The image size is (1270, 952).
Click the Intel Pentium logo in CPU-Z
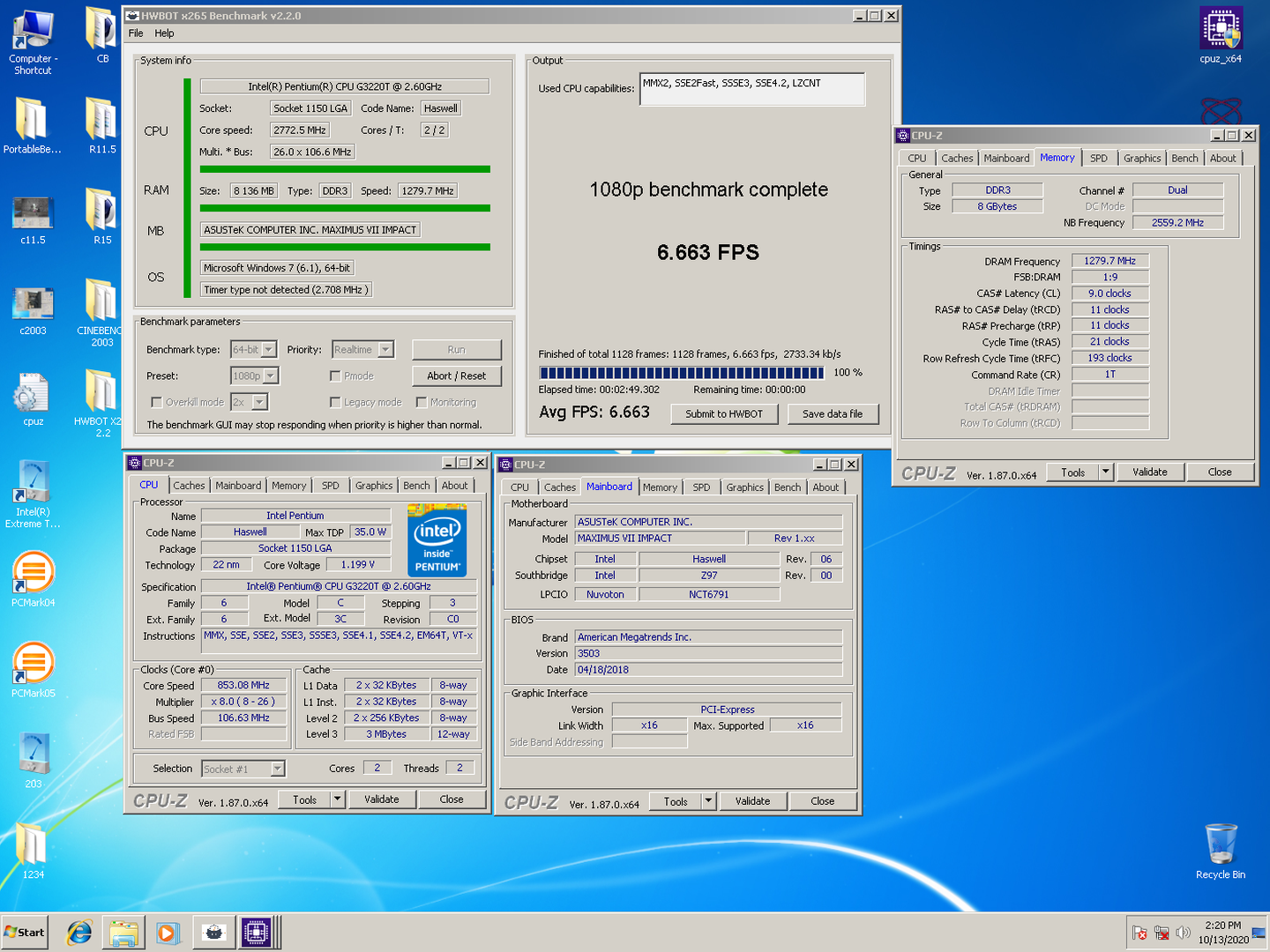(x=437, y=539)
